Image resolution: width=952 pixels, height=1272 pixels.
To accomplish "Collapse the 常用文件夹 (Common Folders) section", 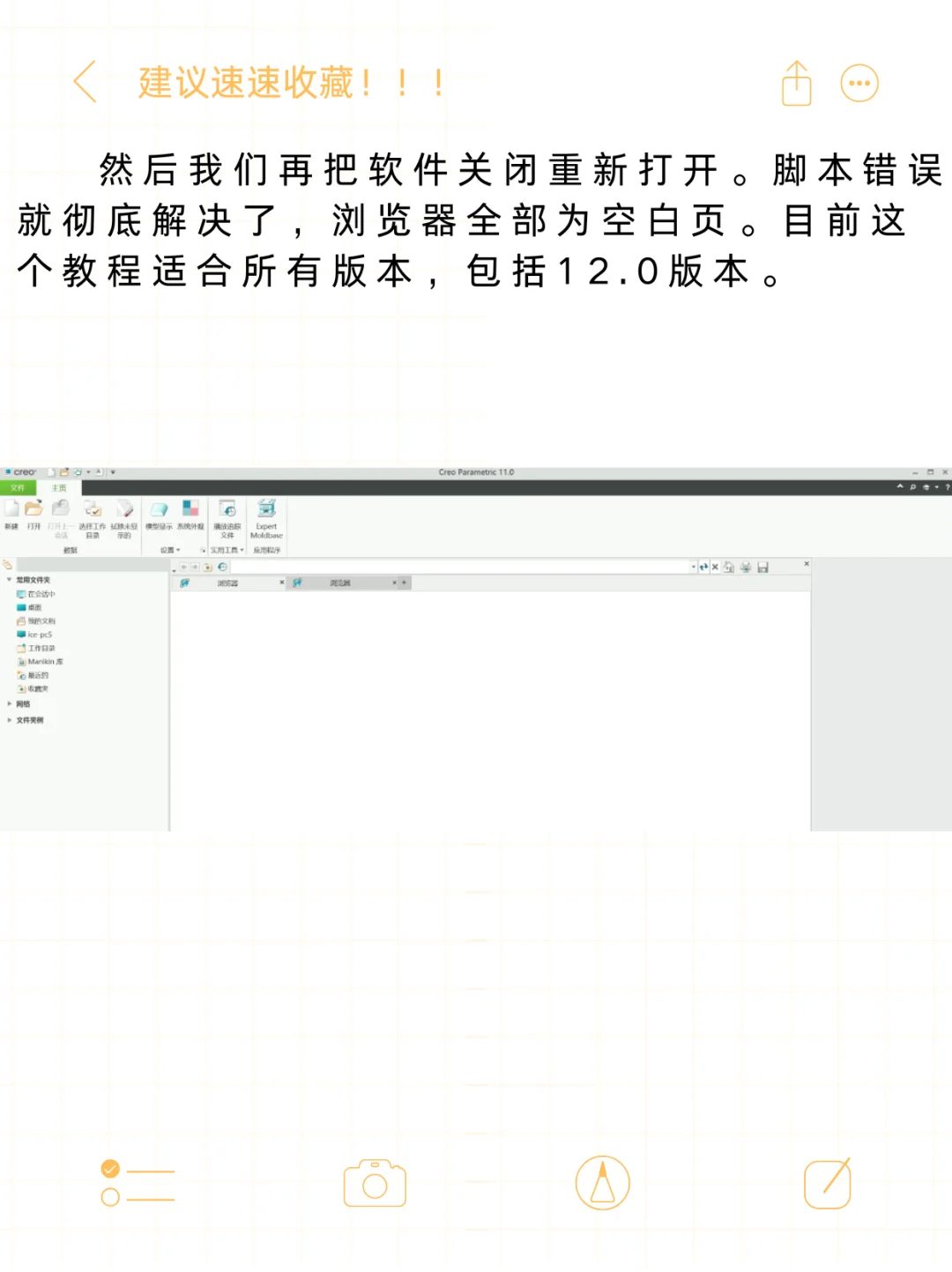I will coord(8,580).
